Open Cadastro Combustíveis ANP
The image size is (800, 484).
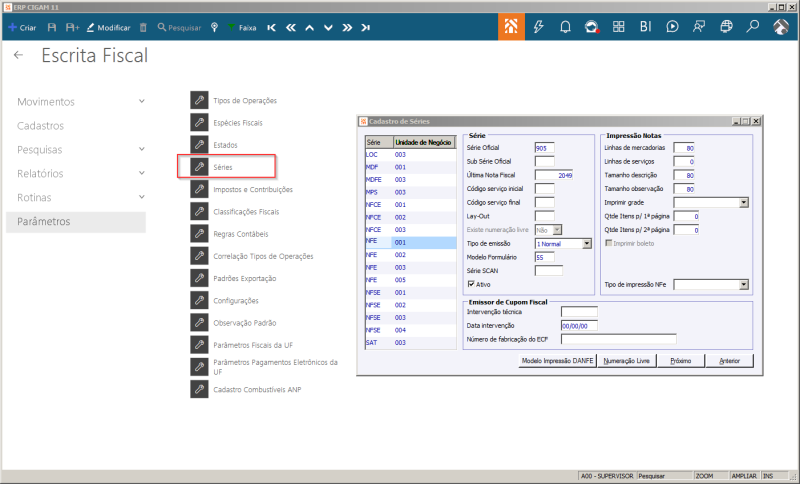(x=246, y=390)
